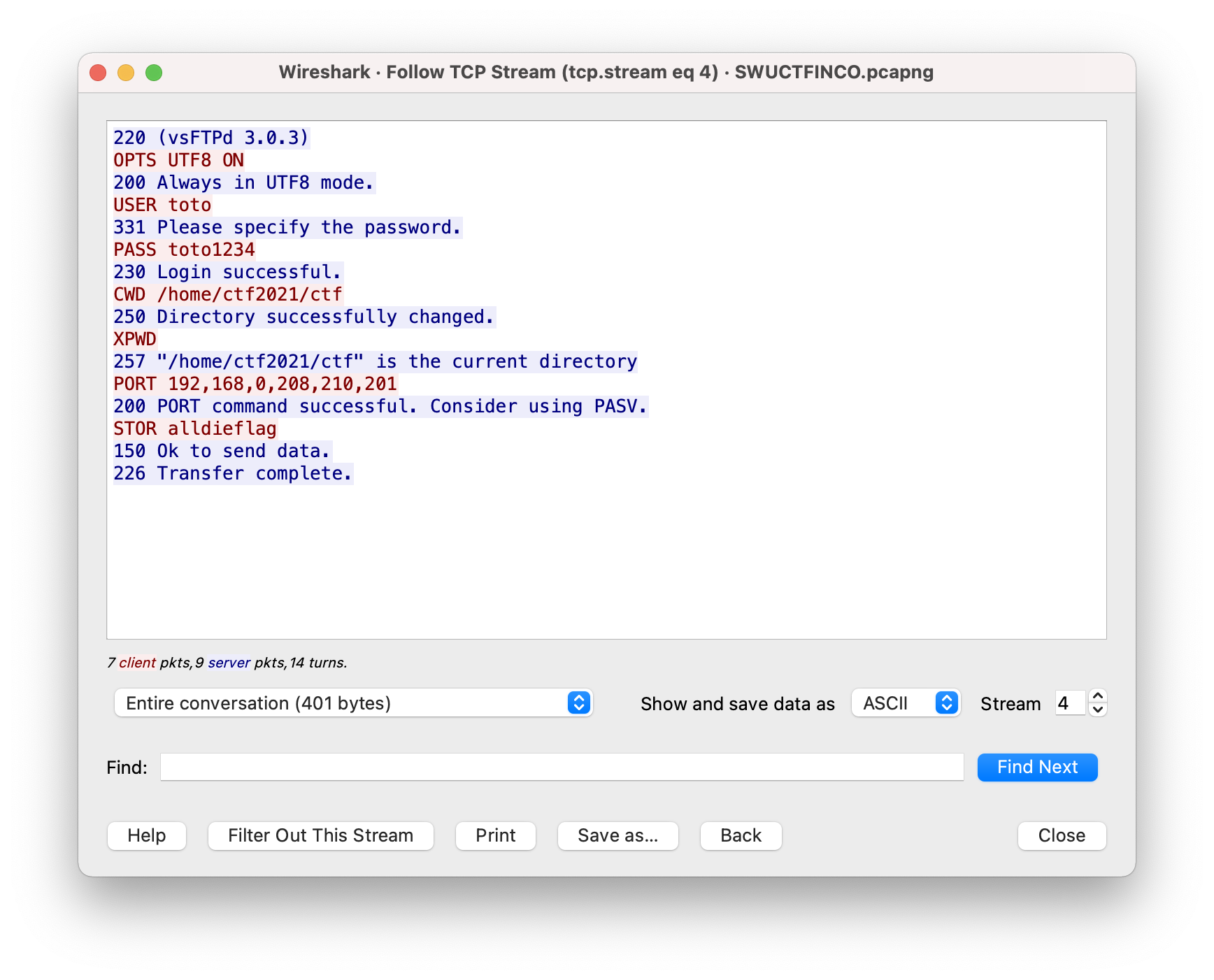1214x980 pixels.
Task: Click the '257 "/home/ctf2021/ctf" is the current directory' line
Action: [376, 361]
